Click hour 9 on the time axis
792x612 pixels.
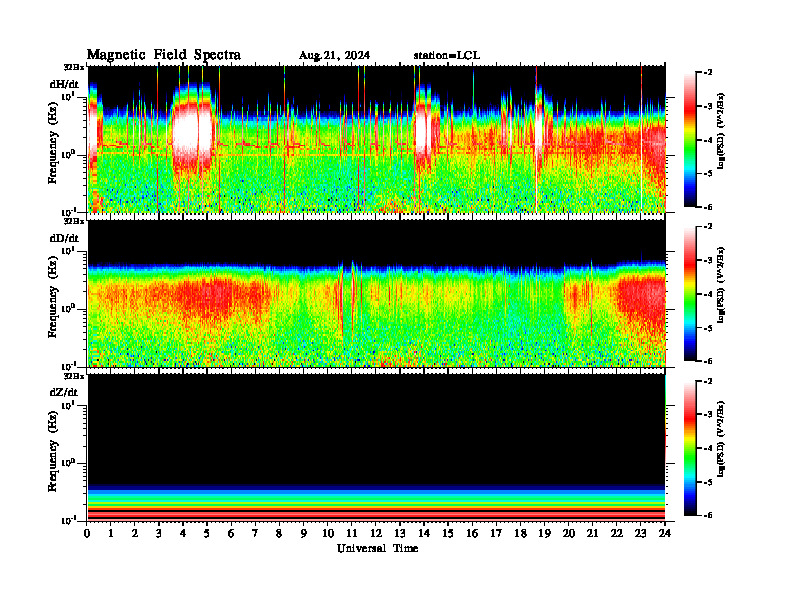303,533
